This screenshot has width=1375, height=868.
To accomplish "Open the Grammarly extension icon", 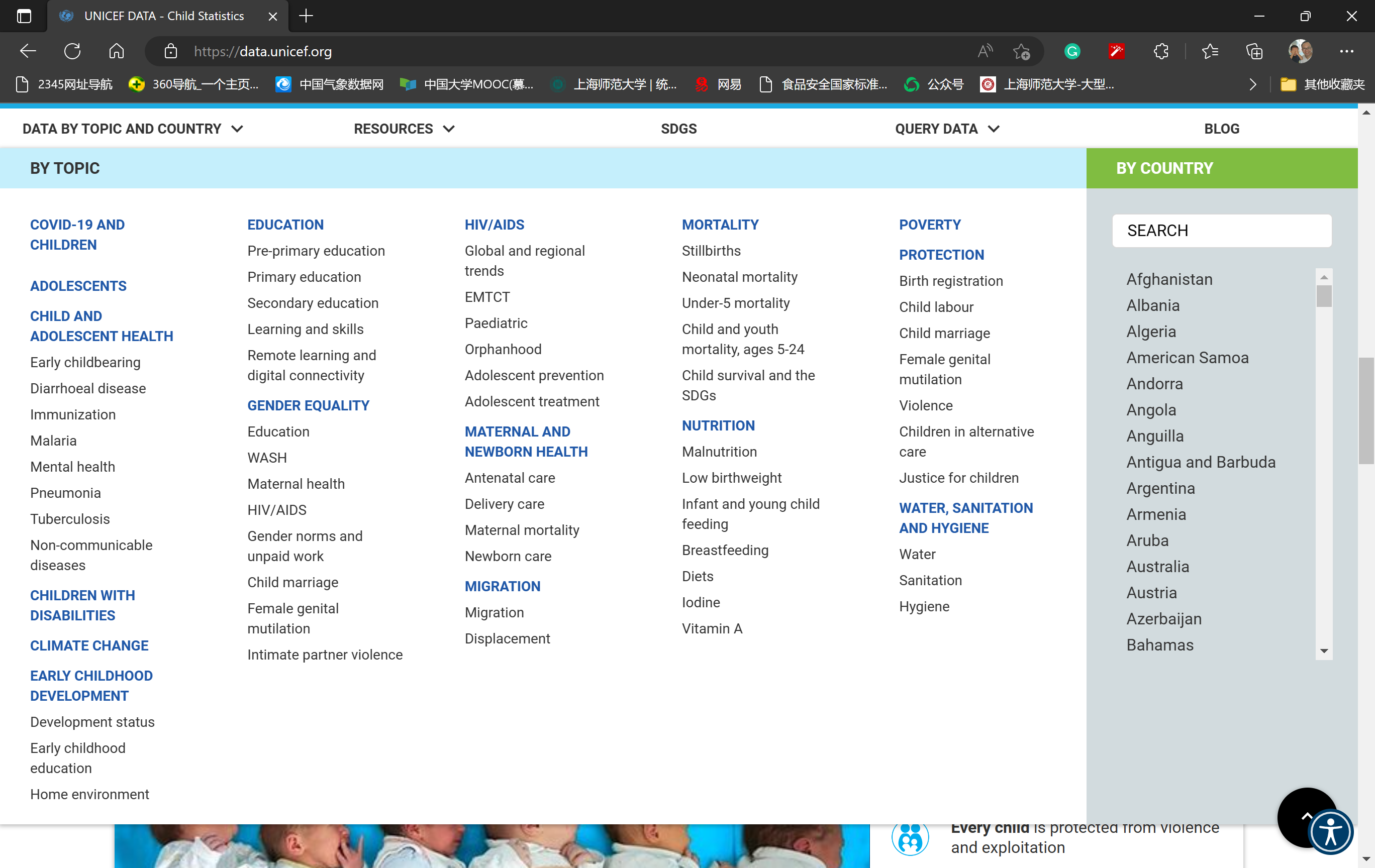I will tap(1072, 51).
